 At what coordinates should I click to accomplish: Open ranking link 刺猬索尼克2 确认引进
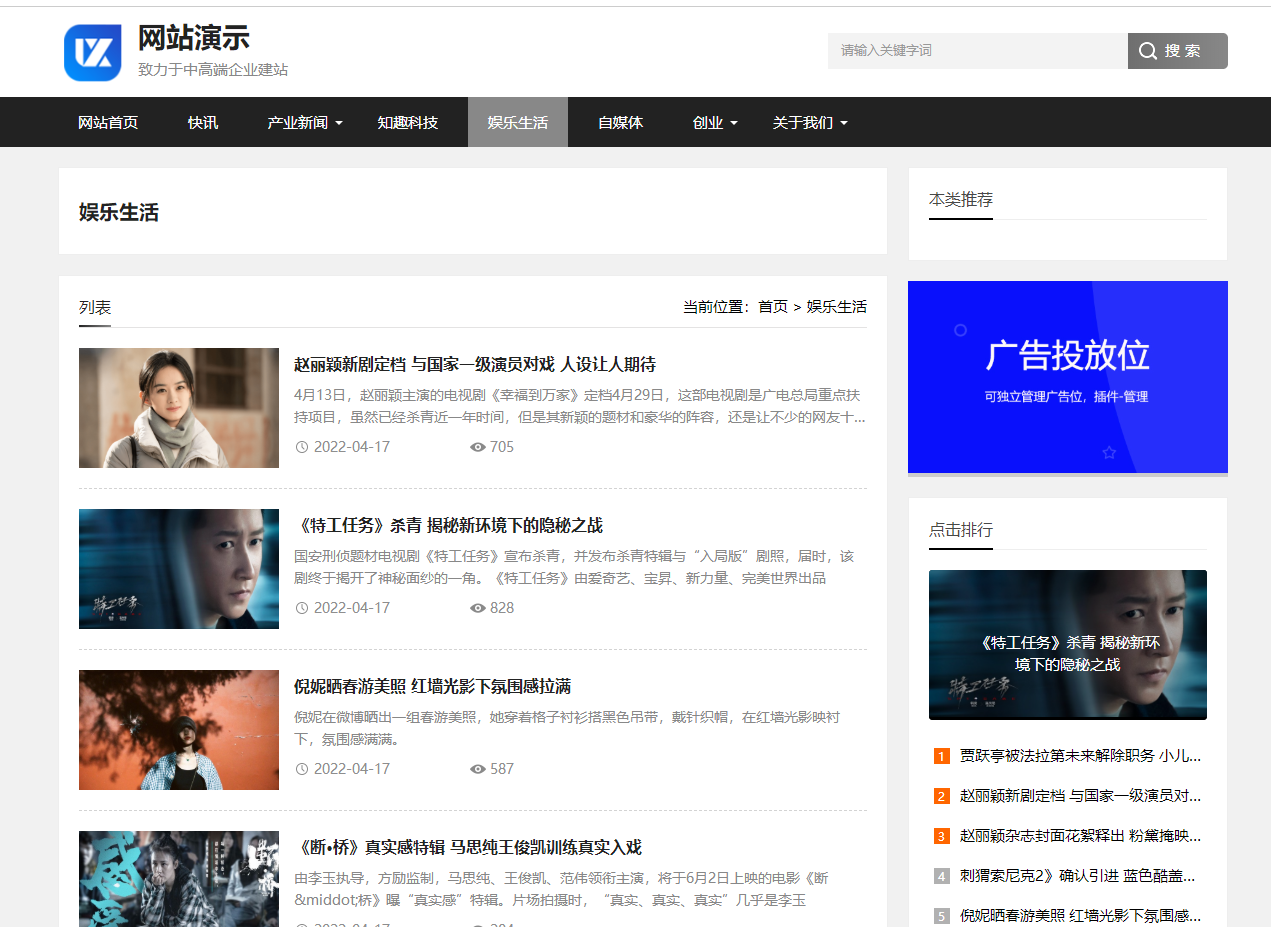1078,876
